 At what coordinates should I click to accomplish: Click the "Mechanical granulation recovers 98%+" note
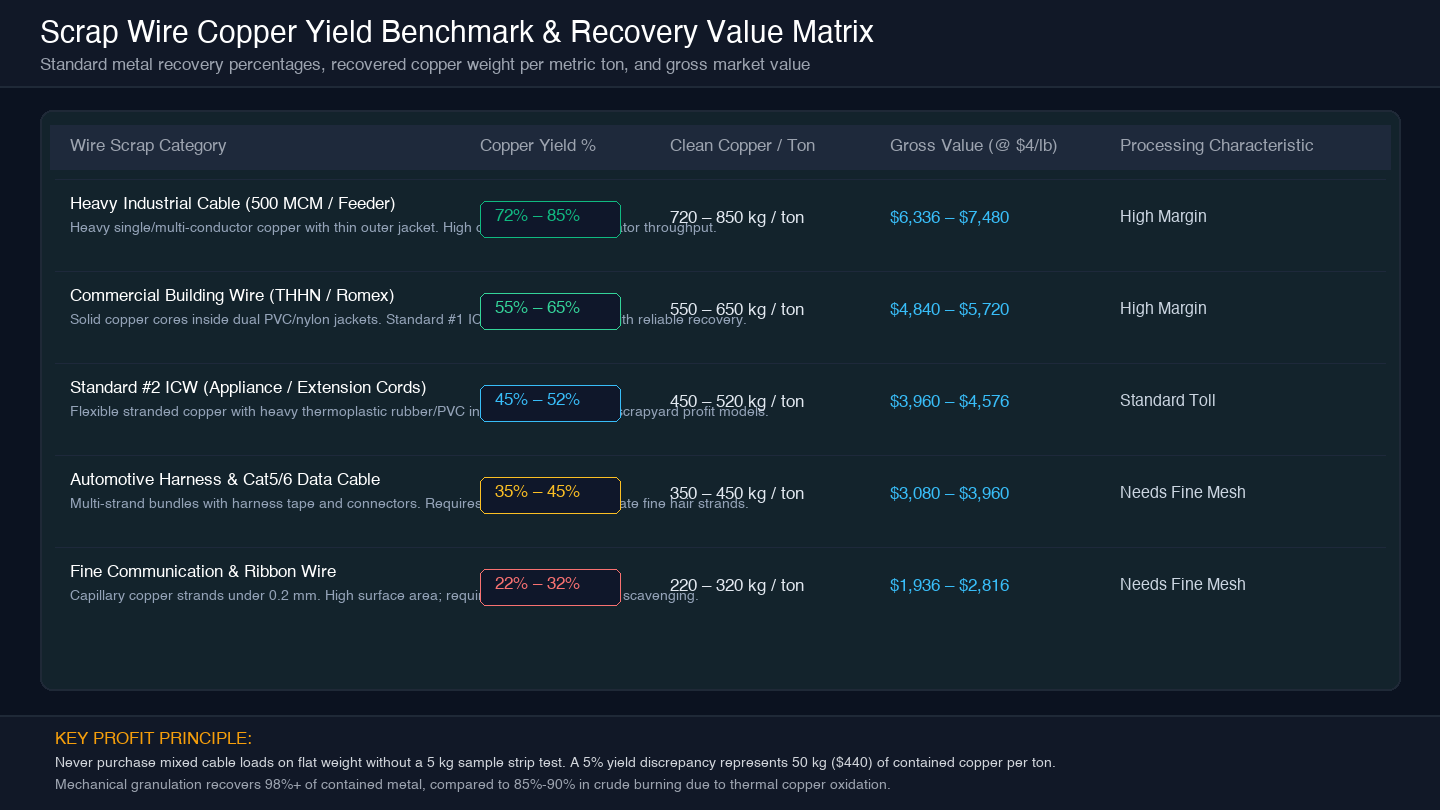(473, 785)
